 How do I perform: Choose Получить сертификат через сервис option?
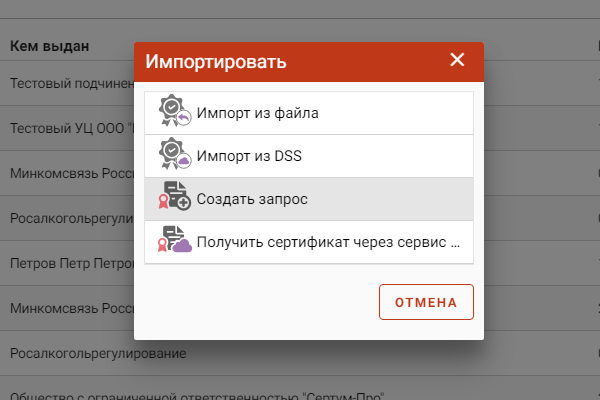[x=309, y=242]
